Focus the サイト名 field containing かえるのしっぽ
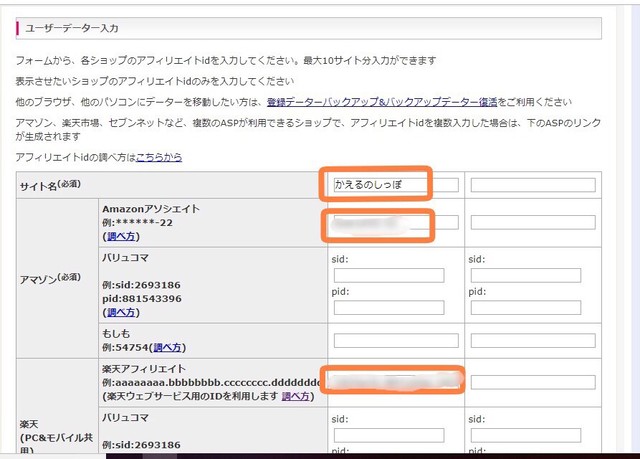Screen dimensions: 640x459 pyautogui.click(x=396, y=185)
